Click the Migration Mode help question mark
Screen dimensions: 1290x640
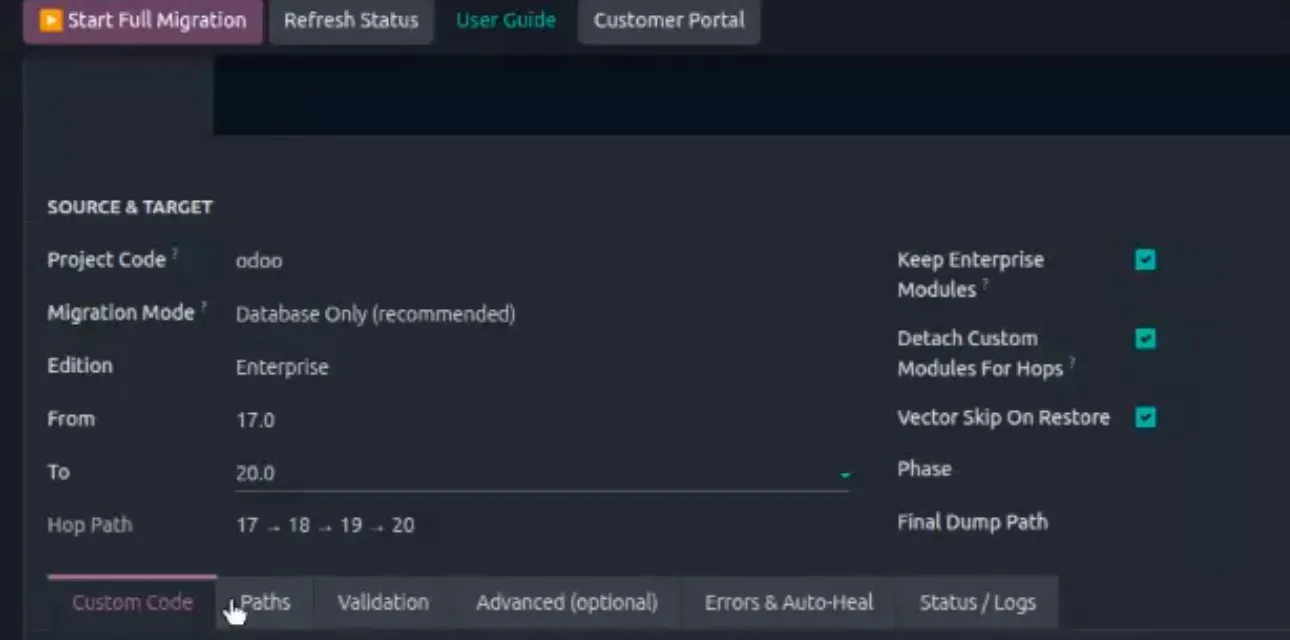tap(204, 307)
